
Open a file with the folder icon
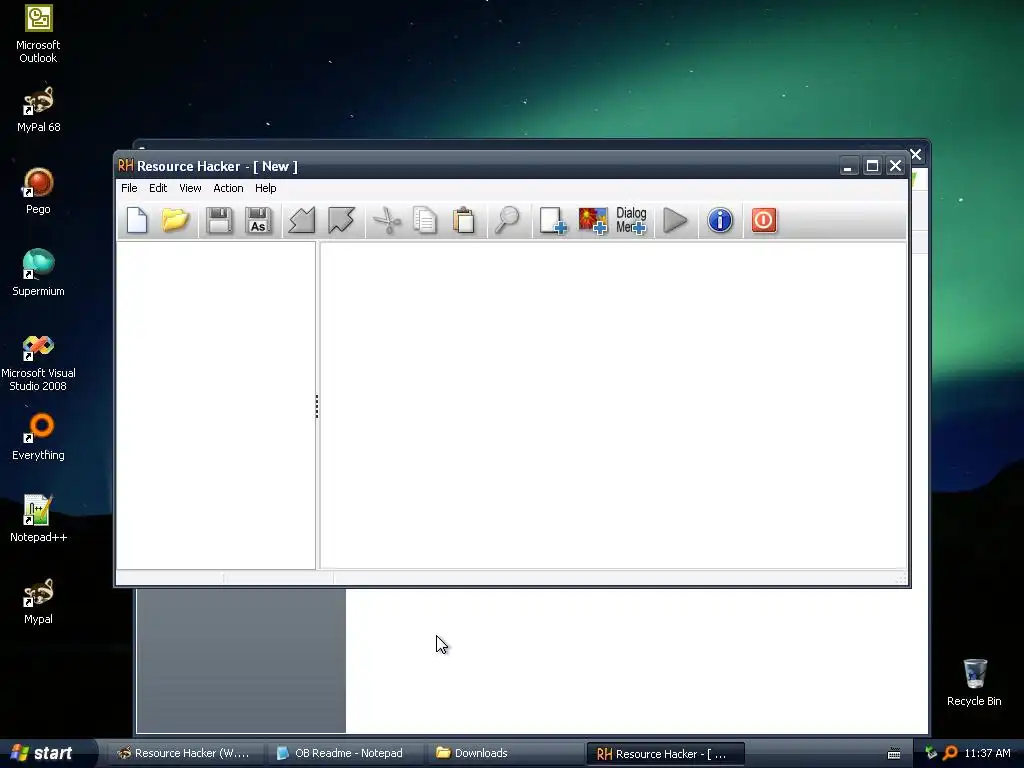[175, 220]
